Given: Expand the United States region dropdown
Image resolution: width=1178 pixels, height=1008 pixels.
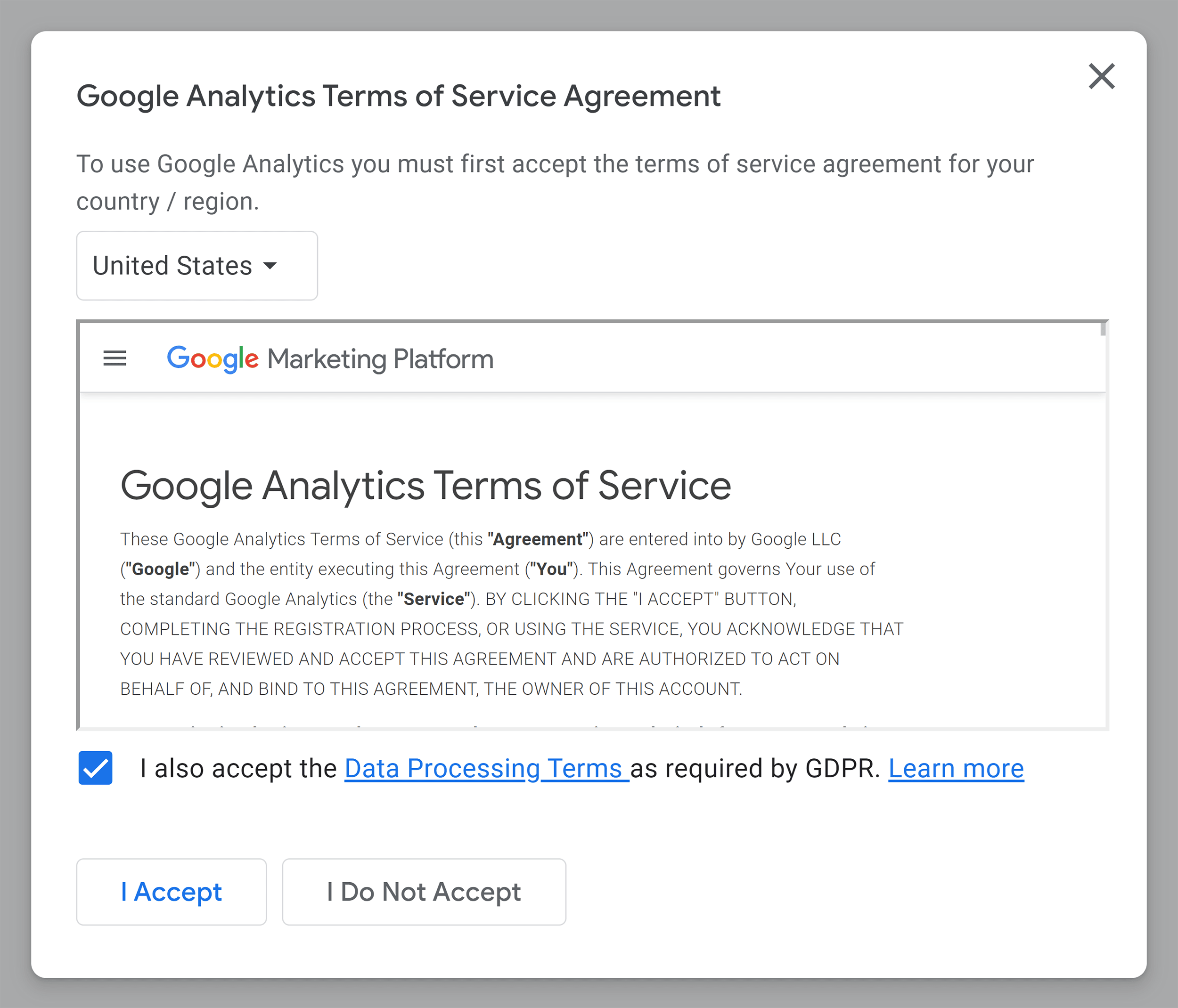Looking at the screenshot, I should click(196, 265).
